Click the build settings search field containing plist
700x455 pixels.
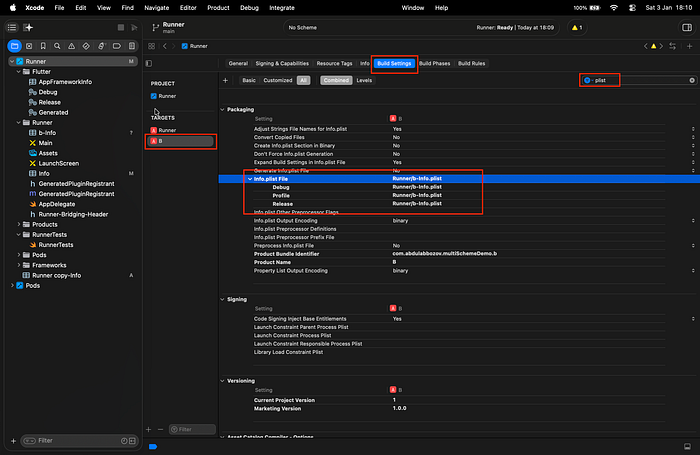(638, 80)
